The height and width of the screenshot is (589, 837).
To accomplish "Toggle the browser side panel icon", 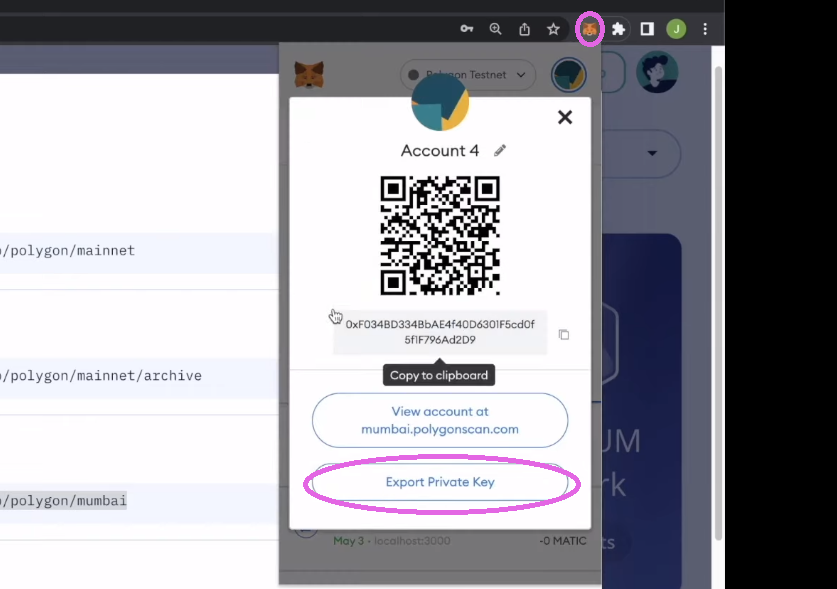I will pos(647,29).
